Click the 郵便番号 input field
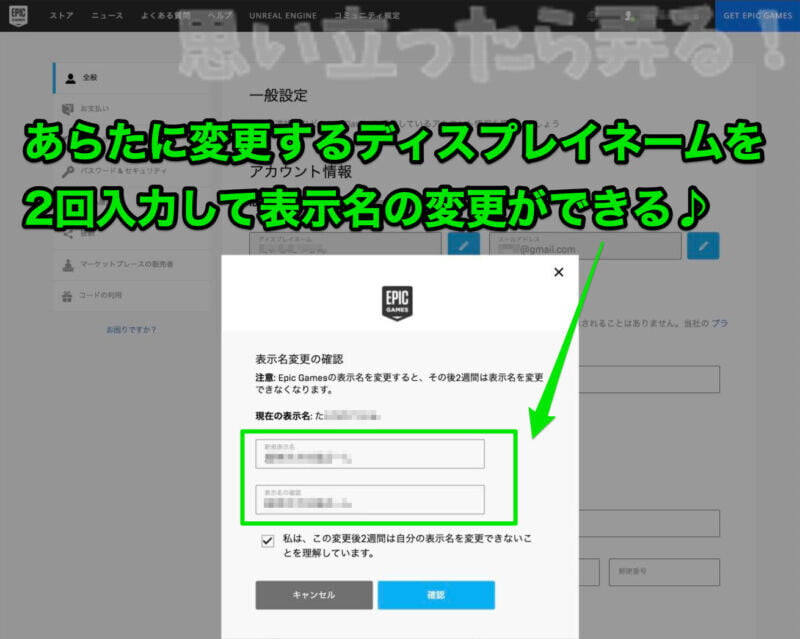This screenshot has width=800, height=639. tap(664, 572)
